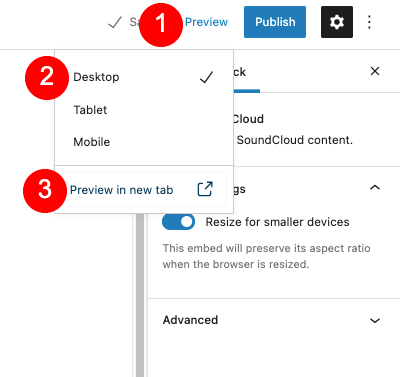Click the vertical editor scrollbar

(x=140, y=295)
